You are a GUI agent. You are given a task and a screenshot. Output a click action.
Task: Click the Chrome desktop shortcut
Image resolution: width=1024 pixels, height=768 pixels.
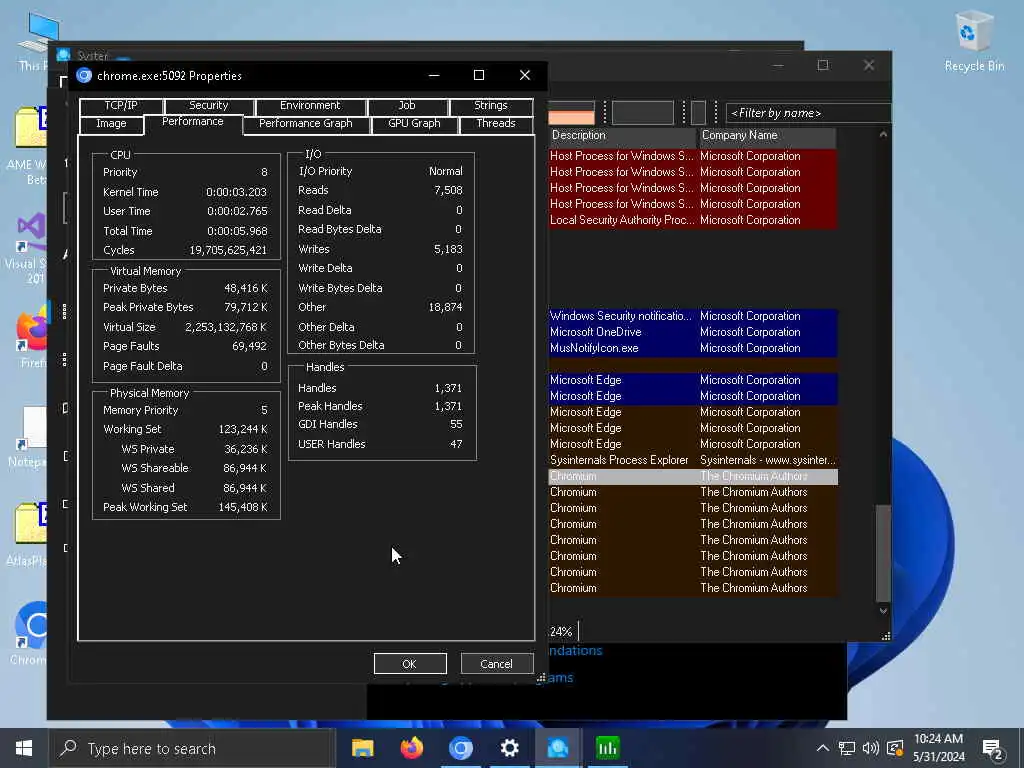click(30, 632)
